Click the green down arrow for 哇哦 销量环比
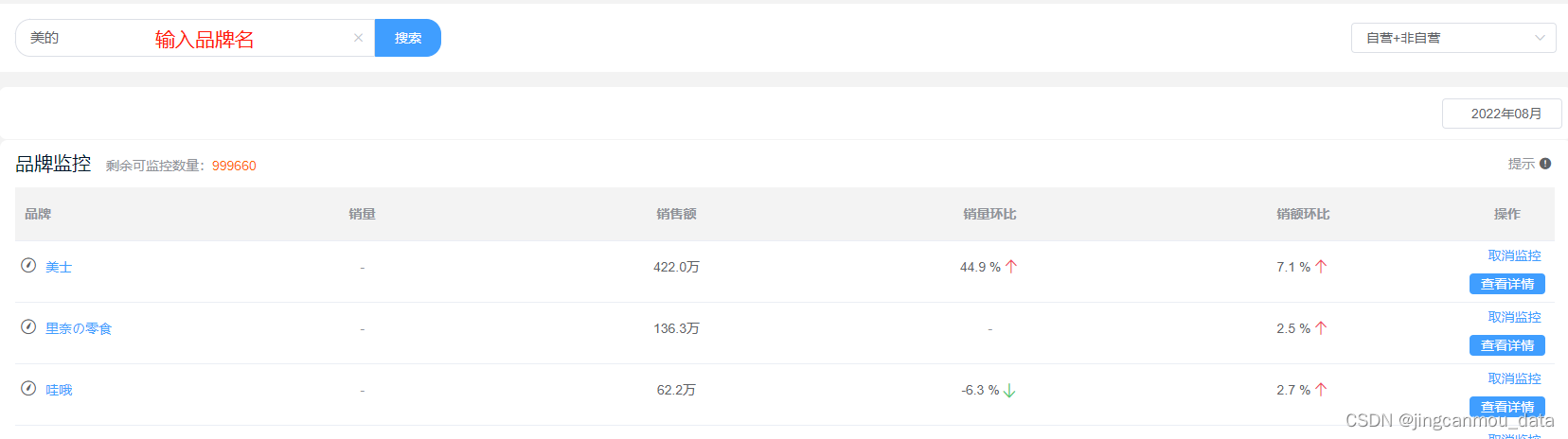Viewport: 1568px width, 439px height. point(1009,391)
